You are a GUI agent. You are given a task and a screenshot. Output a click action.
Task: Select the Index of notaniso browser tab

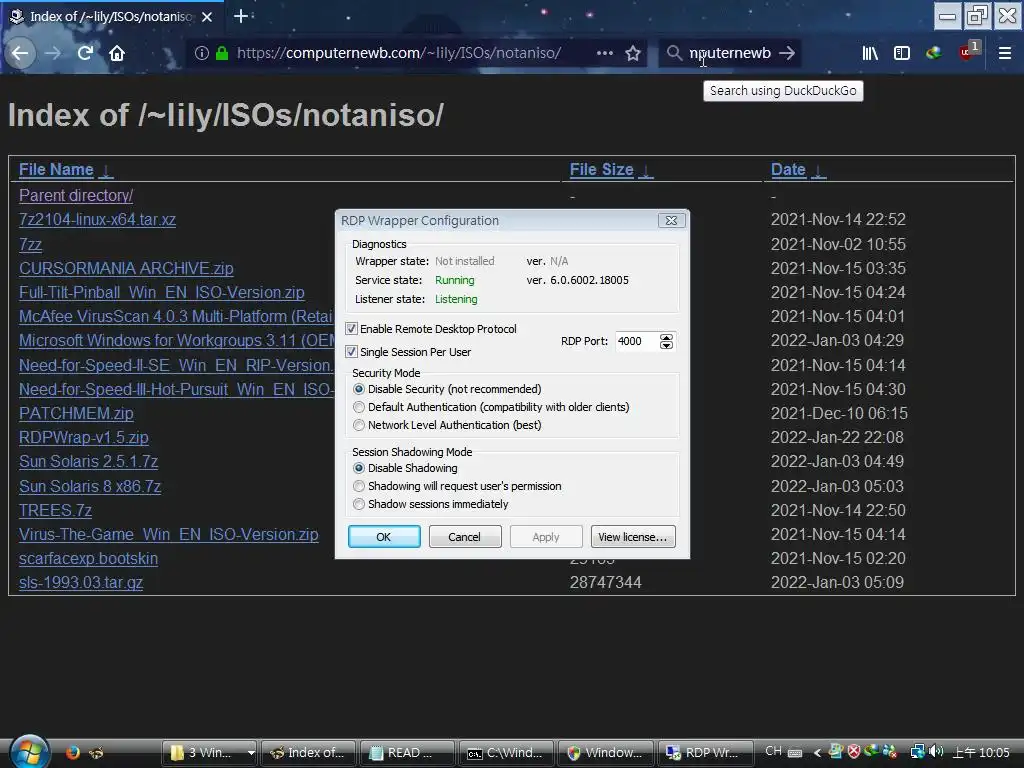111,17
